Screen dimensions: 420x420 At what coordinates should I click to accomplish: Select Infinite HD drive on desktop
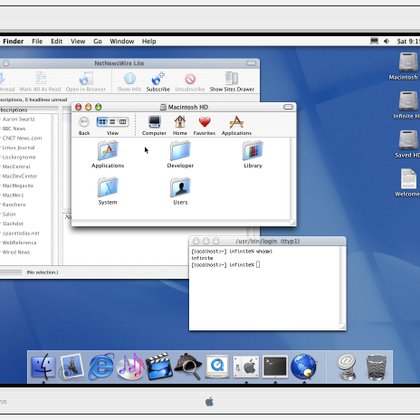coord(408,105)
